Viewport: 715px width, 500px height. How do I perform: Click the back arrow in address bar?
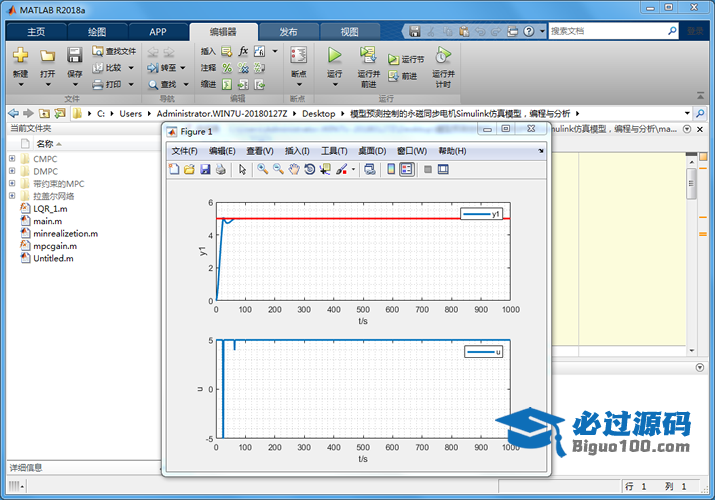point(14,113)
